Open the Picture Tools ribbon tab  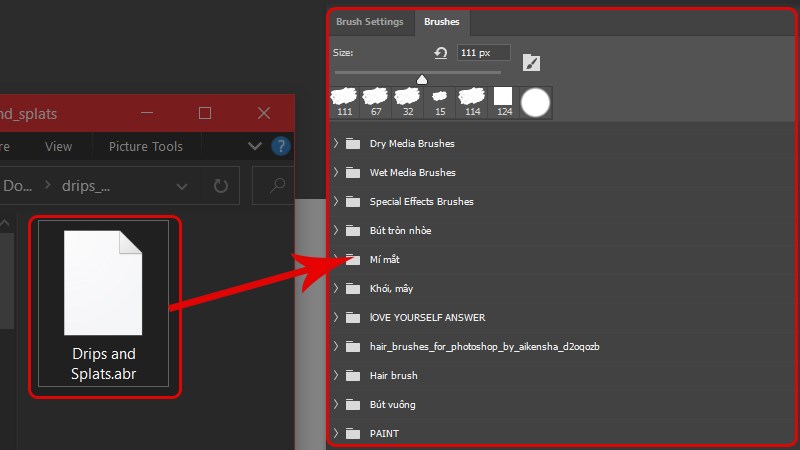pos(146,147)
